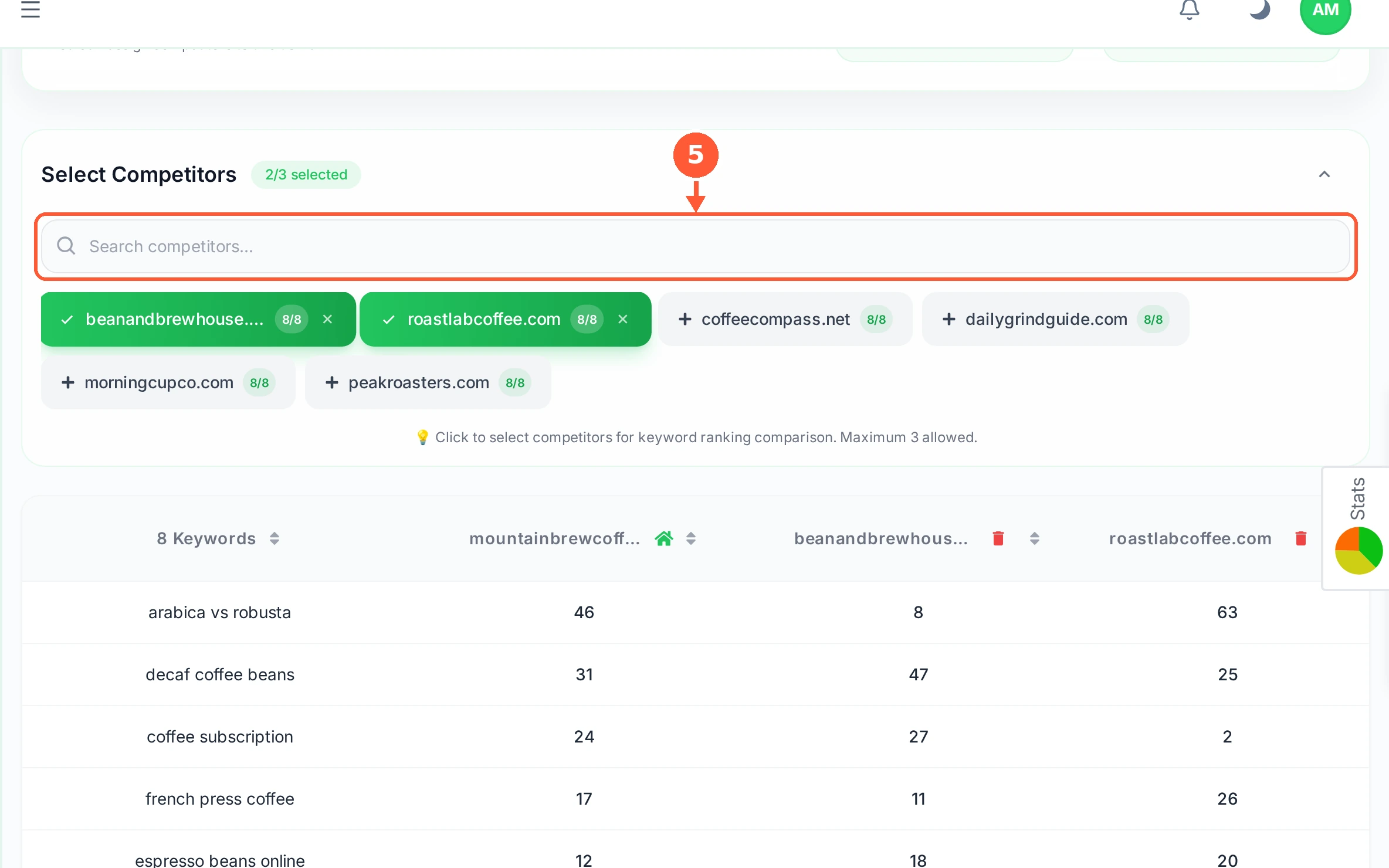Select the espresso beans online keyword
Screen dimensions: 1389x868
click(219, 860)
